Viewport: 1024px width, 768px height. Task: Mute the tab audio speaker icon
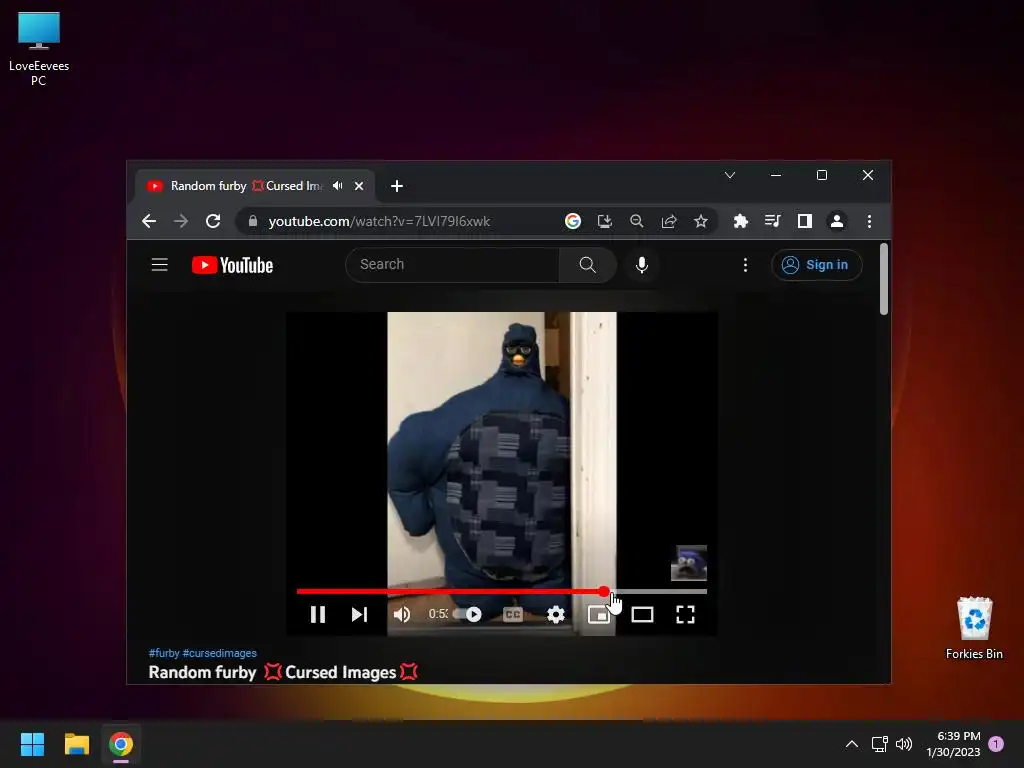tap(338, 186)
